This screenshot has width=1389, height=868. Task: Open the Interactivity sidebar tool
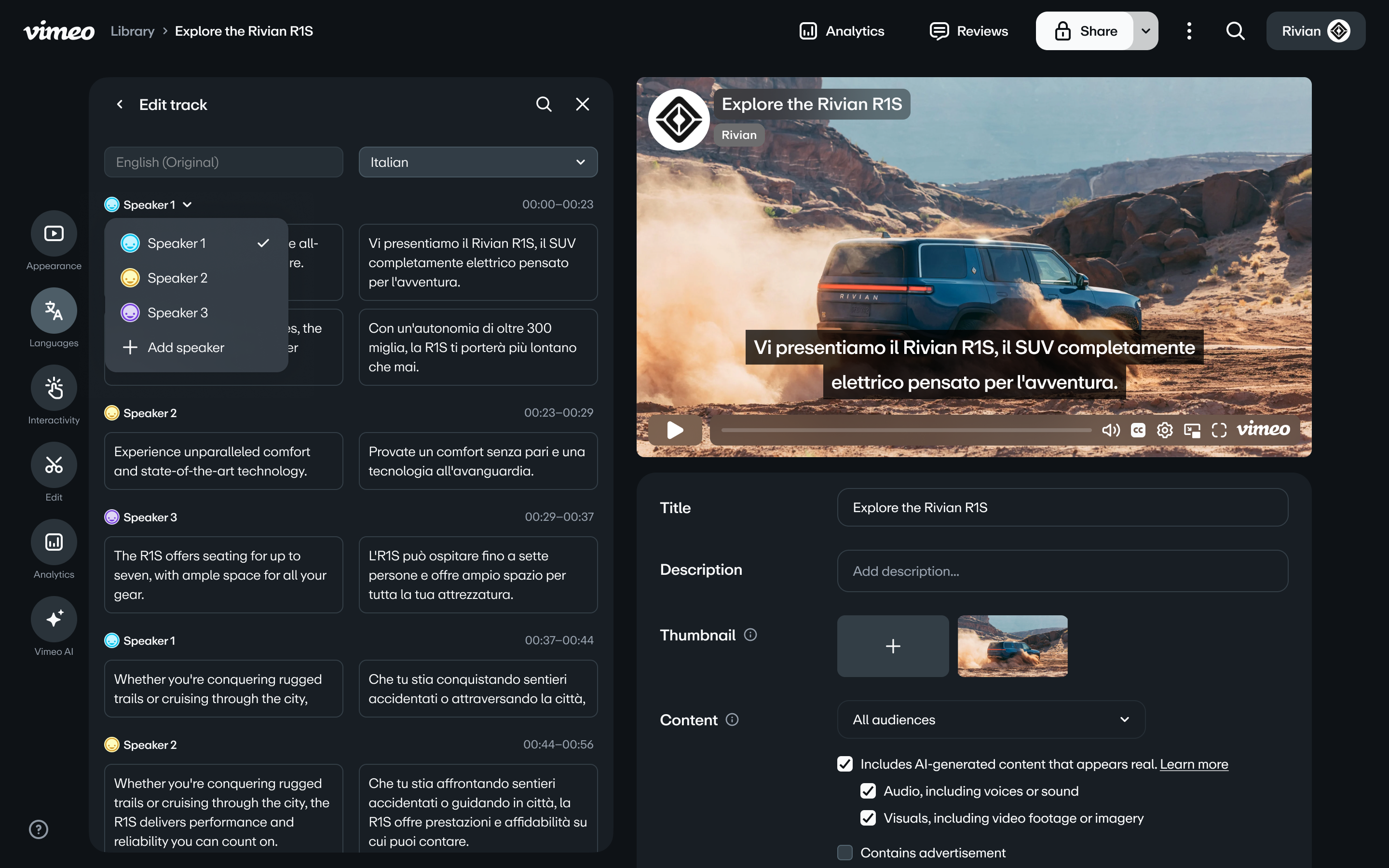(x=54, y=388)
